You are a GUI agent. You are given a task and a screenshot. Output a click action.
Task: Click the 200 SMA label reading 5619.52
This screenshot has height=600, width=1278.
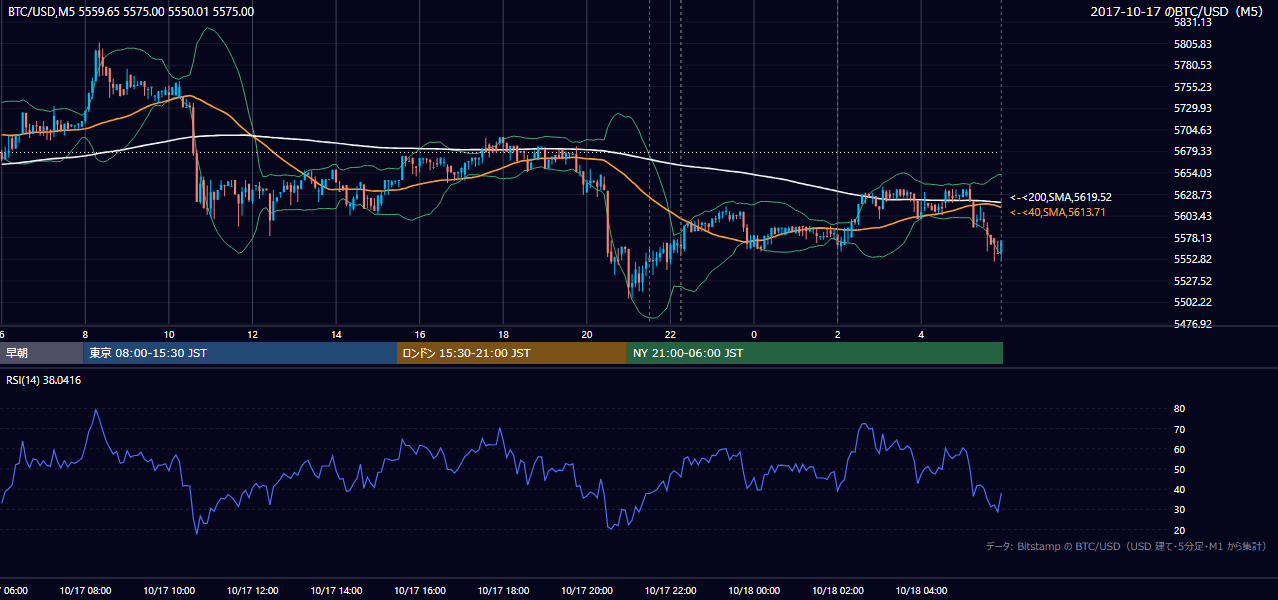click(x=1061, y=197)
